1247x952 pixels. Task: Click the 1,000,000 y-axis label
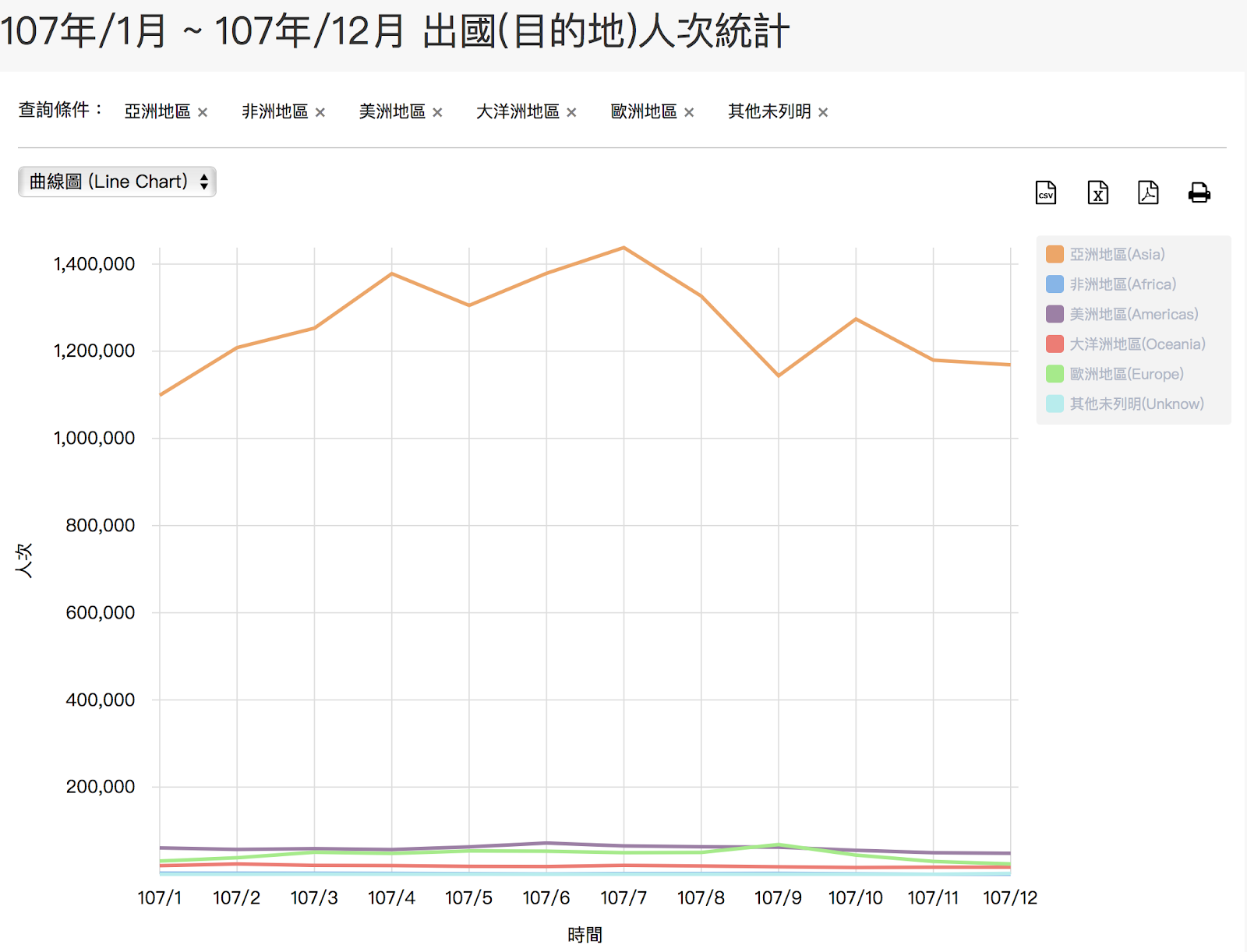94,438
